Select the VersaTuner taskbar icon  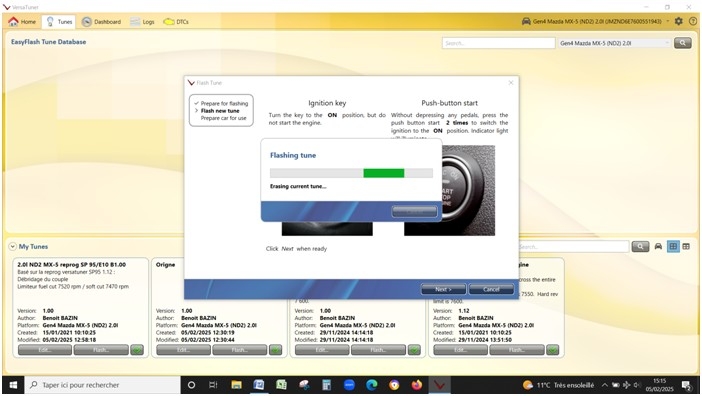(439, 385)
